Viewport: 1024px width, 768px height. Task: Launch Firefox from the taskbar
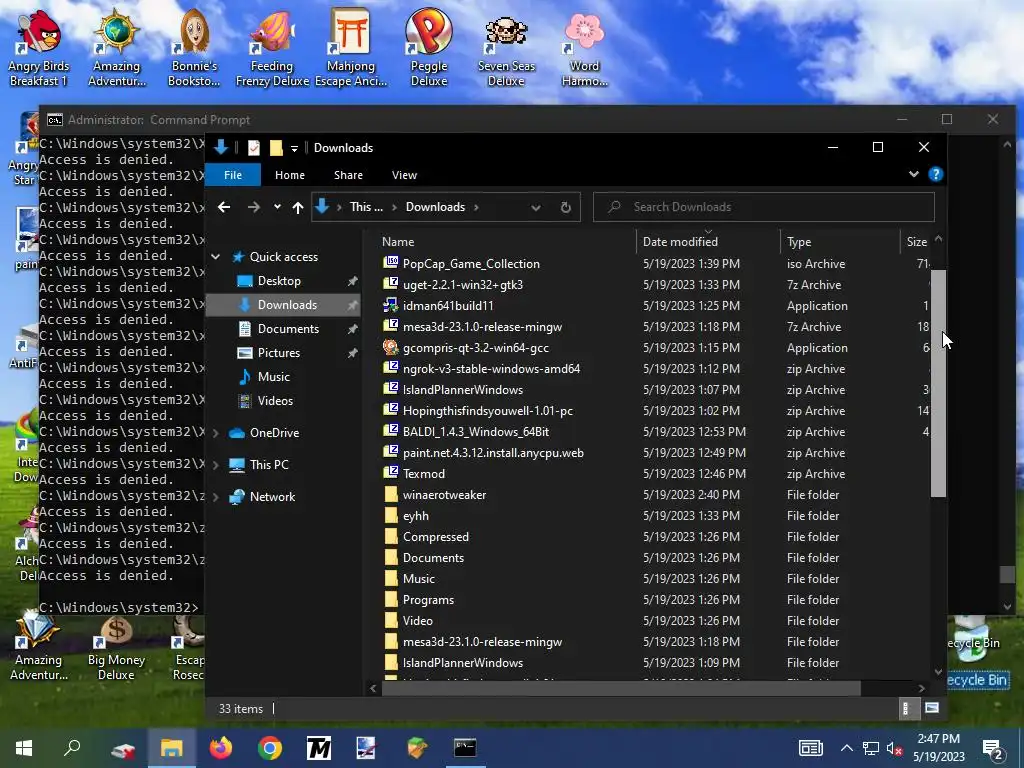click(x=221, y=748)
